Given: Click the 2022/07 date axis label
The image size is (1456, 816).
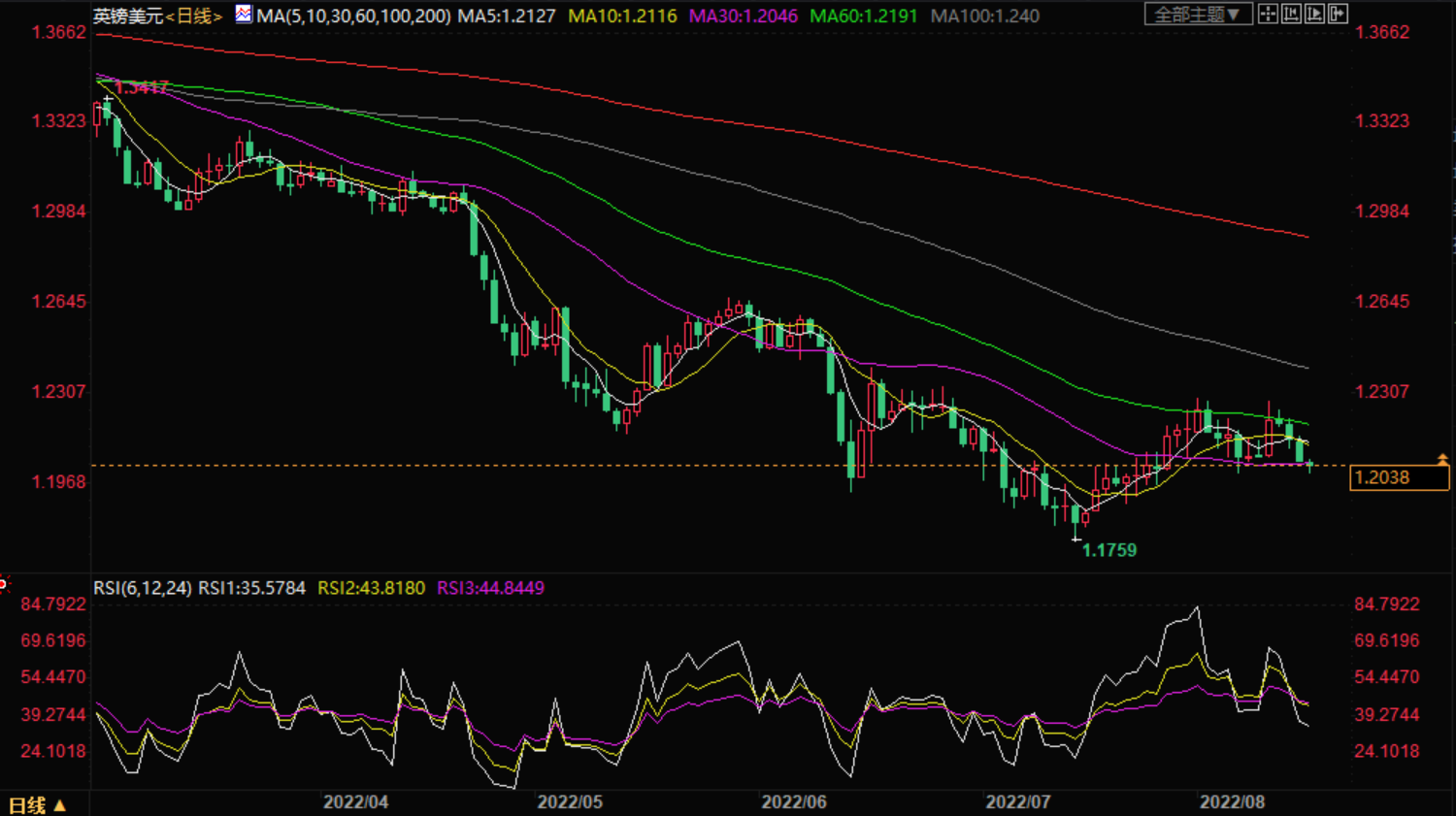Looking at the screenshot, I should [1018, 802].
